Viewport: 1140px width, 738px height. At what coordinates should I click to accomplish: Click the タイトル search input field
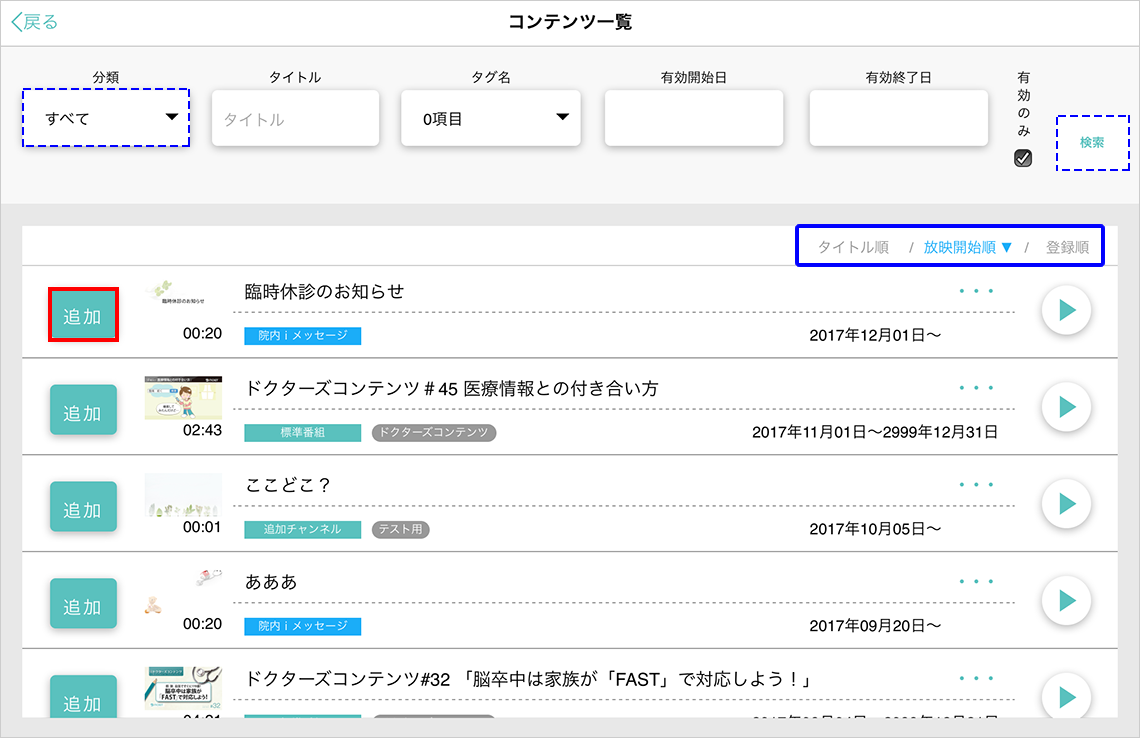295,118
